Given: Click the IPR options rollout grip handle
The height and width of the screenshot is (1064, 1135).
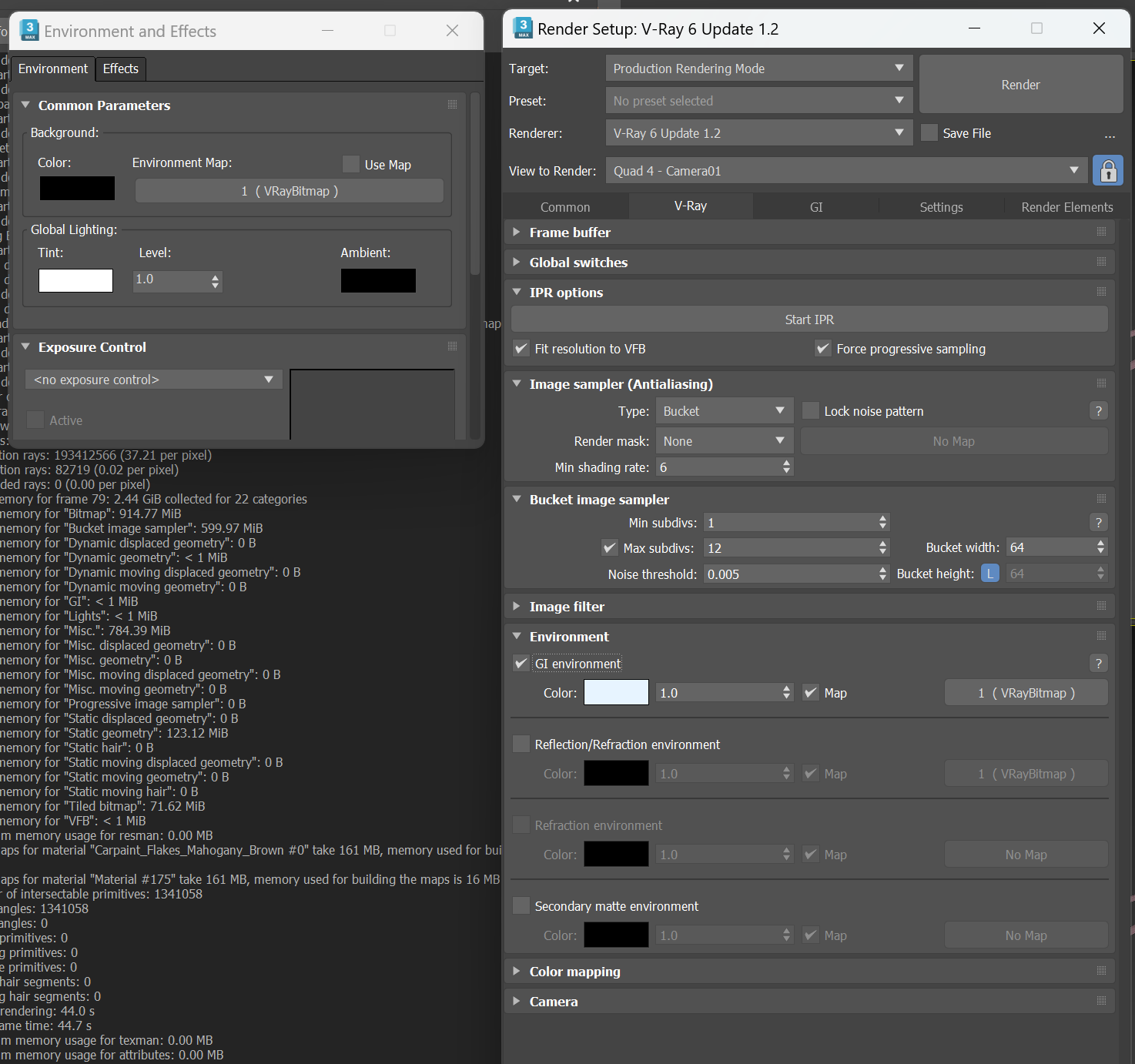Looking at the screenshot, I should (x=1101, y=292).
